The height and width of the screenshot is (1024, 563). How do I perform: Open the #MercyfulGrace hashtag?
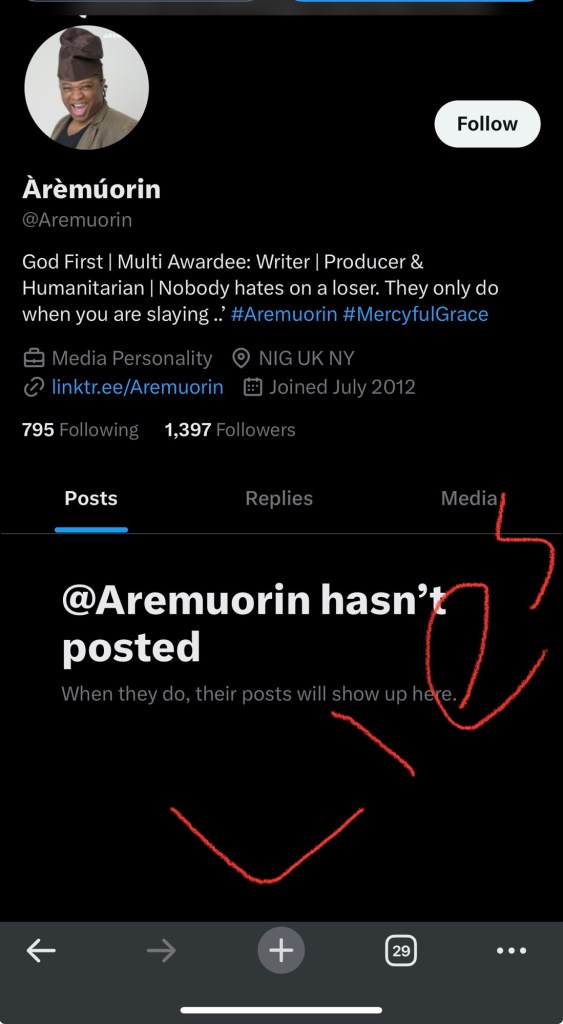415,314
